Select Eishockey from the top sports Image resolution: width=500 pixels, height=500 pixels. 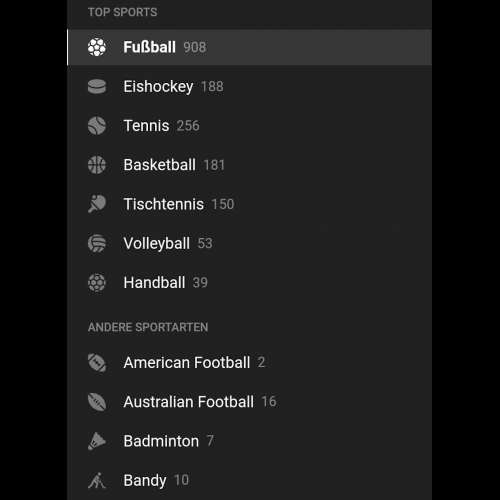(x=249, y=87)
